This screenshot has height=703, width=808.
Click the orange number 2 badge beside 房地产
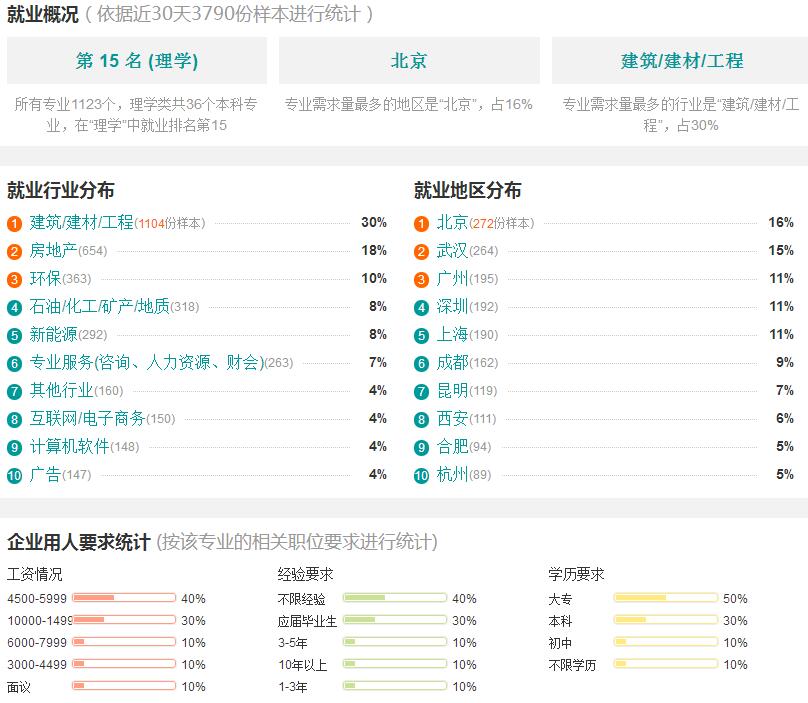tap(14, 252)
